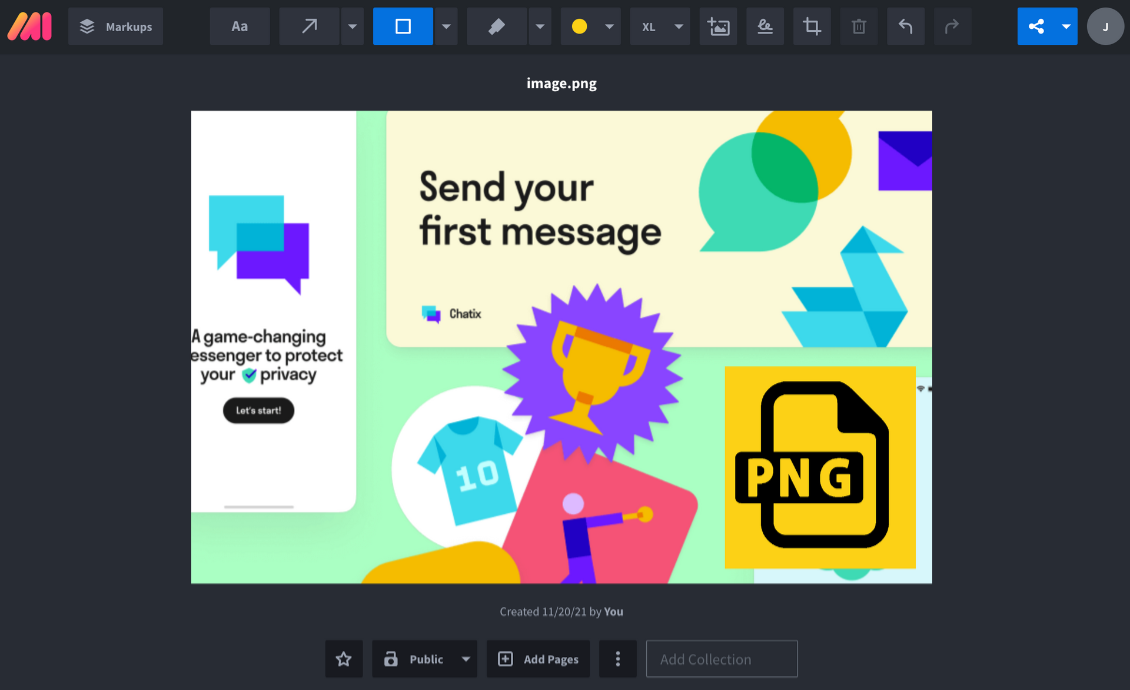Click the Public privacy button
The height and width of the screenshot is (690, 1130).
tap(414, 659)
